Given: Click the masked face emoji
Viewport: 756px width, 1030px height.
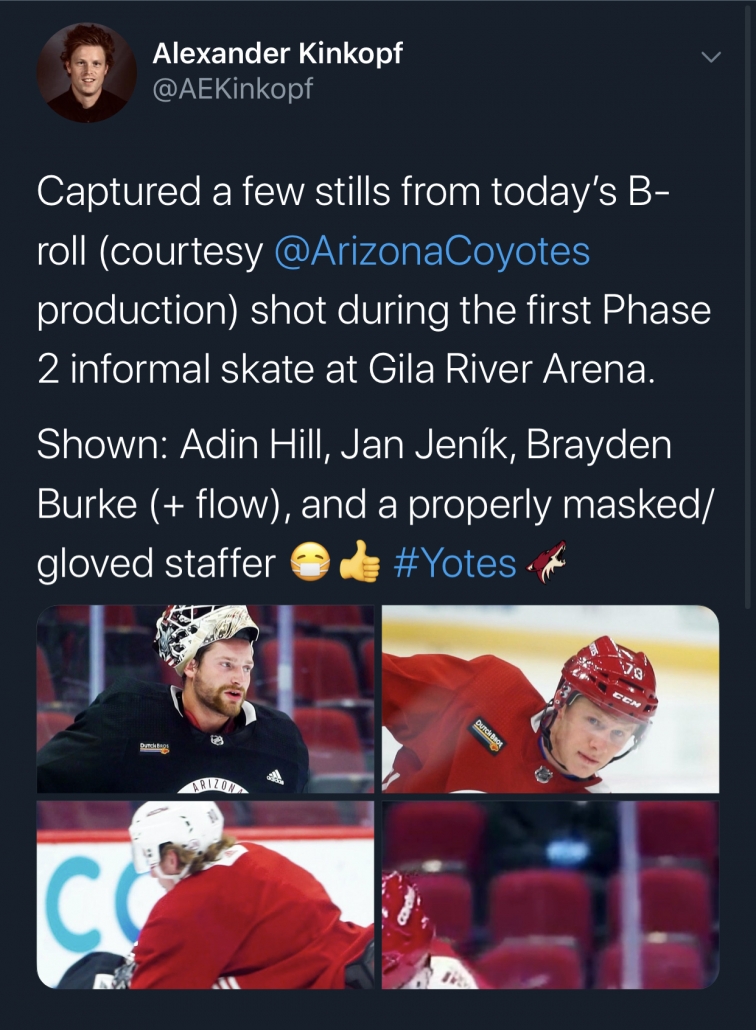Looking at the screenshot, I should coord(310,563).
